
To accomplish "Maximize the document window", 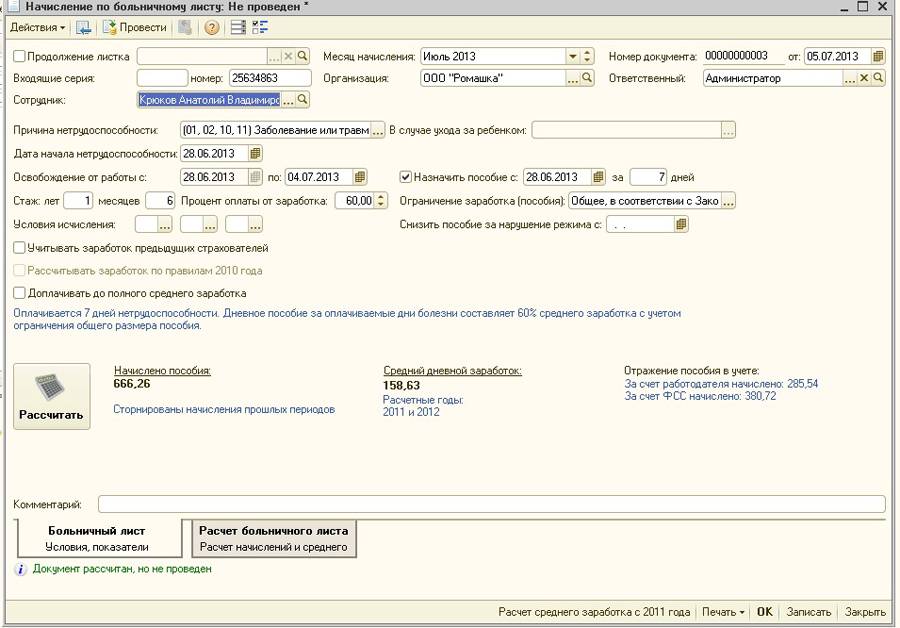I will (x=863, y=7).
